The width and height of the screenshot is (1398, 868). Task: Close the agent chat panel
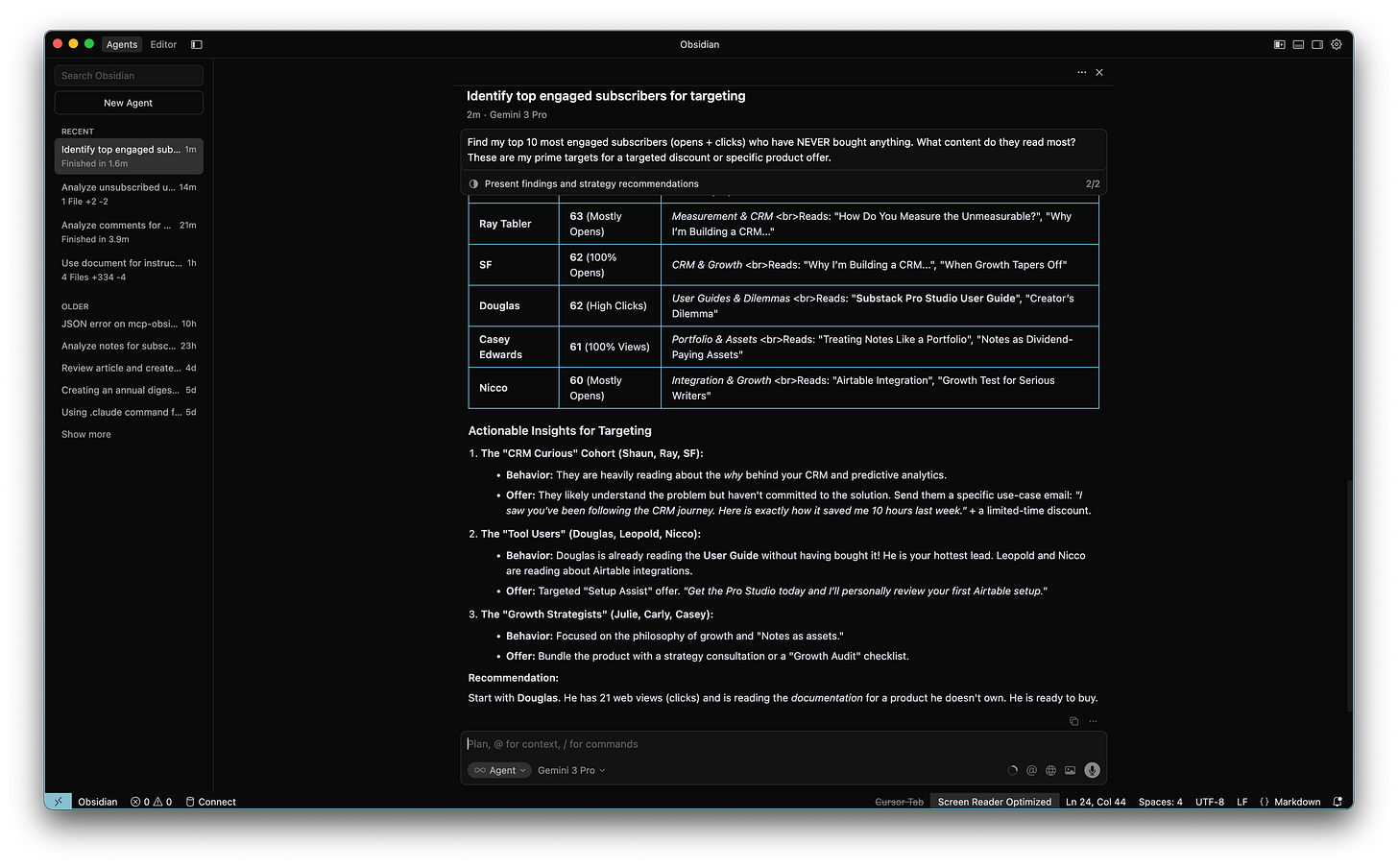tap(1099, 72)
